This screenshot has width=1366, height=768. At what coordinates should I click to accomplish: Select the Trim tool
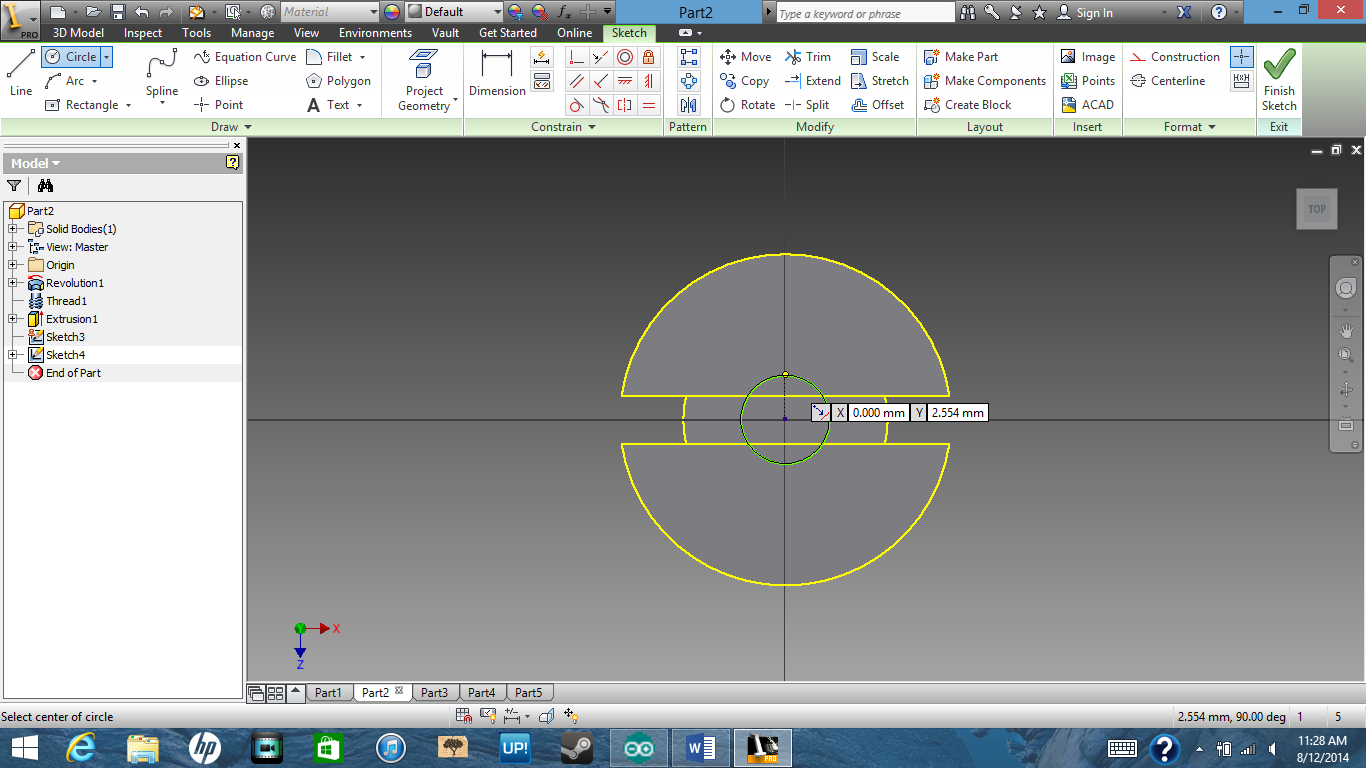(815, 57)
